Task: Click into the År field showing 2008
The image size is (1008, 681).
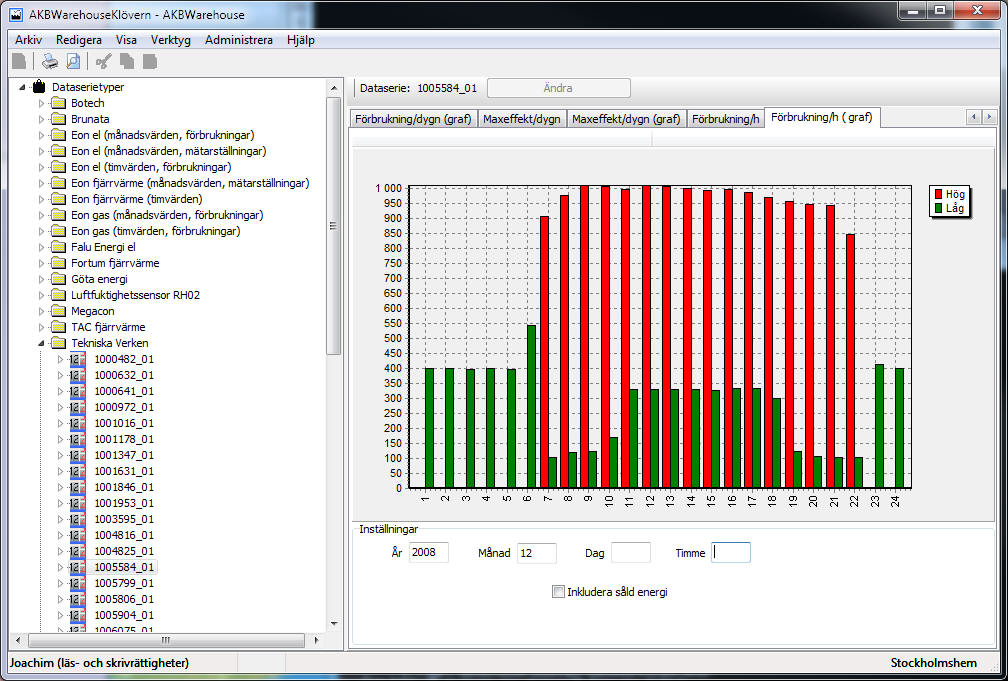Action: (429, 552)
